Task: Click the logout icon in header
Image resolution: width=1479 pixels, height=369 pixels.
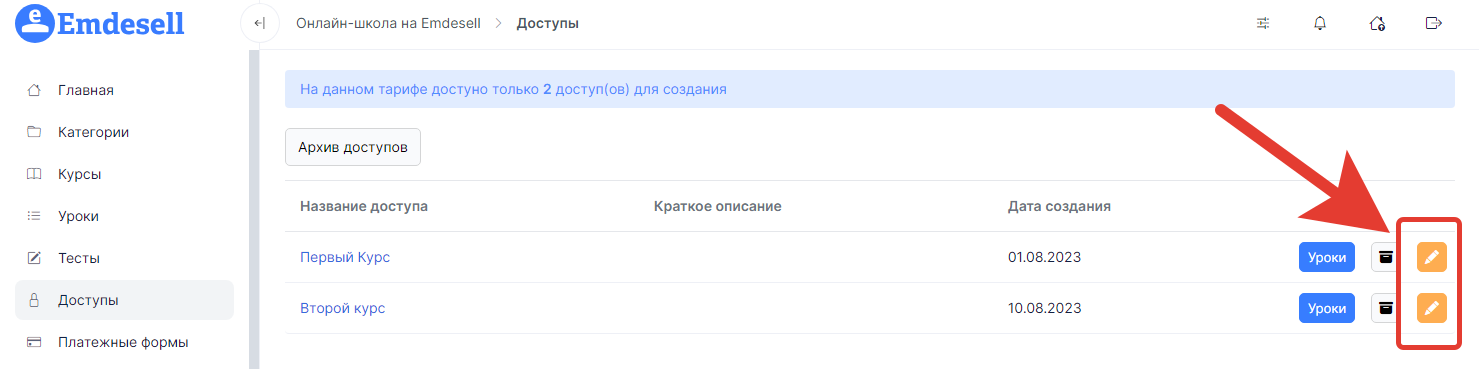Action: (1434, 23)
